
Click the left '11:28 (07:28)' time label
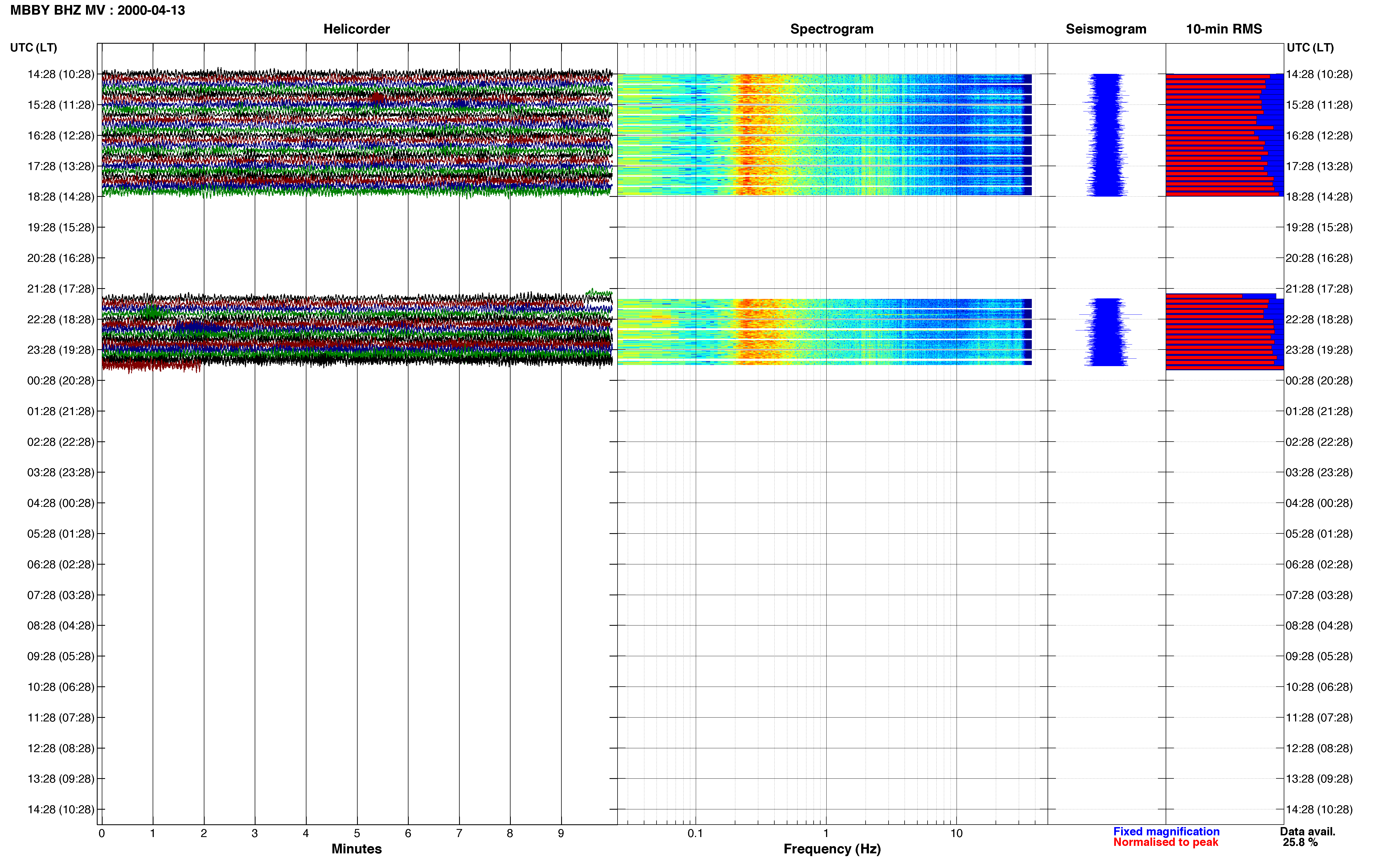coord(60,718)
